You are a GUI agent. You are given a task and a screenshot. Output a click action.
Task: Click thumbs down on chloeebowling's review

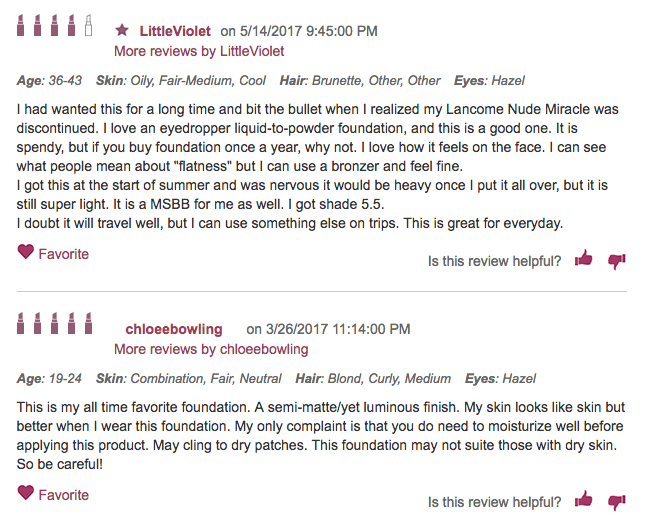(x=616, y=501)
